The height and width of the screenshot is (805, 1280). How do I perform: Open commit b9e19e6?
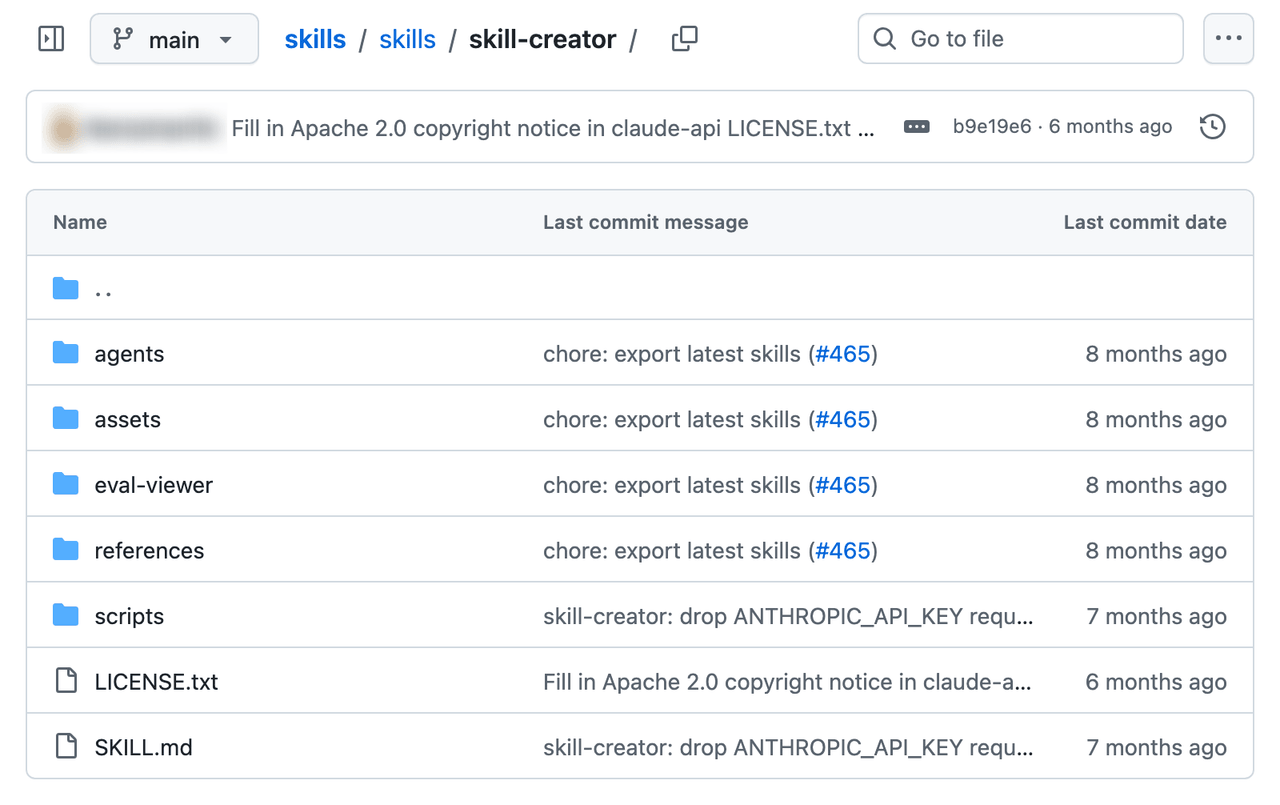[x=992, y=127]
